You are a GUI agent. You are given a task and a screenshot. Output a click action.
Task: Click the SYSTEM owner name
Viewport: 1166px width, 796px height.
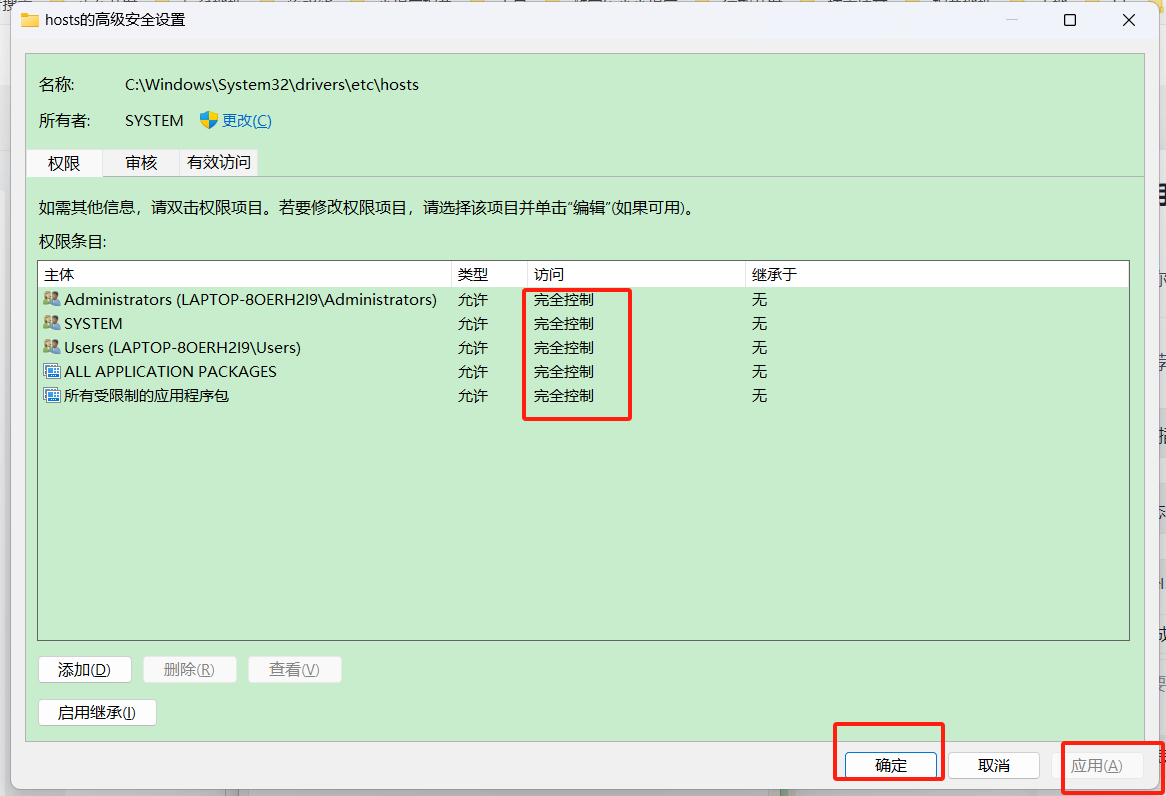tap(154, 121)
